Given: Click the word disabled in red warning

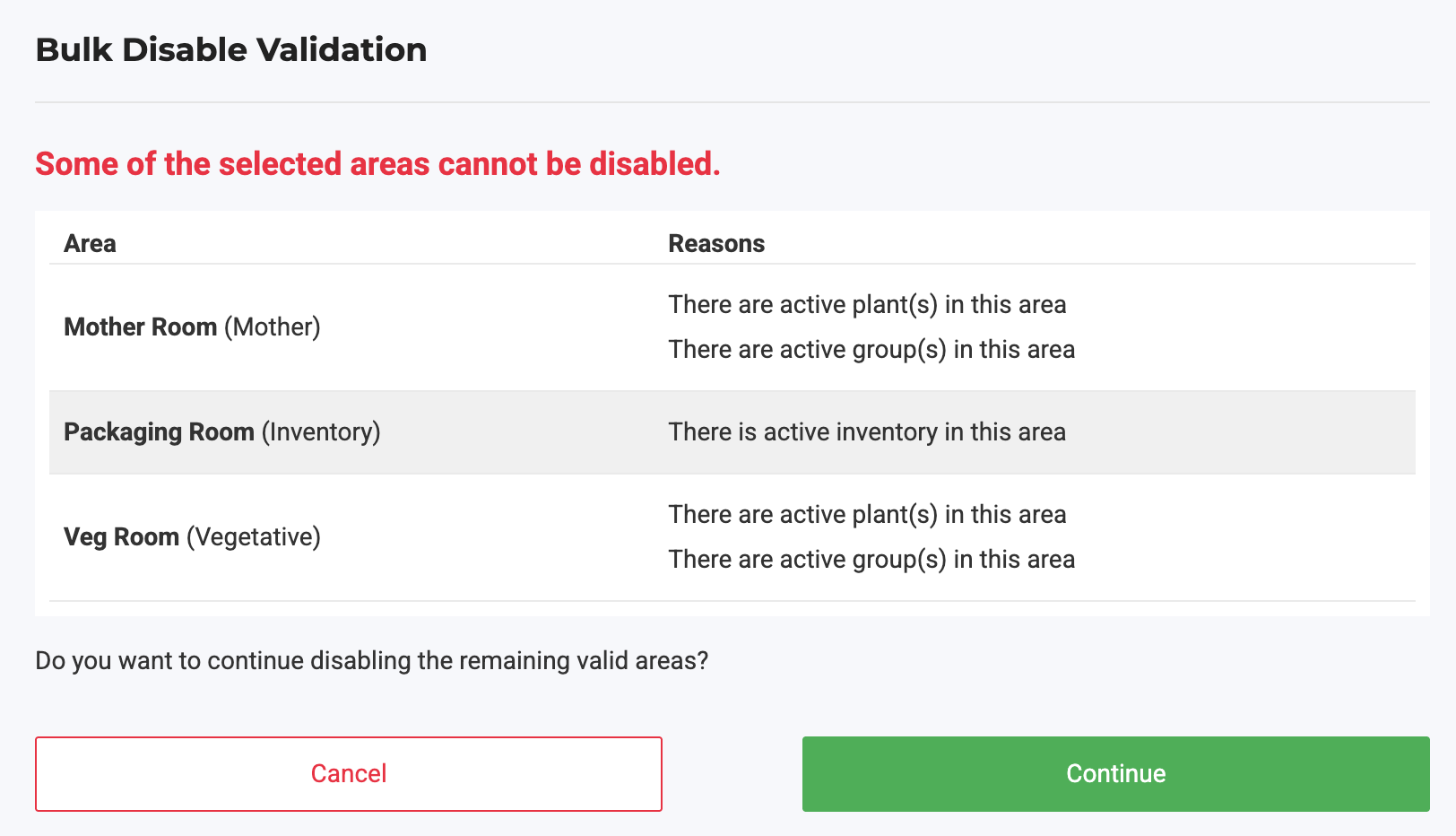Looking at the screenshot, I should (654, 164).
